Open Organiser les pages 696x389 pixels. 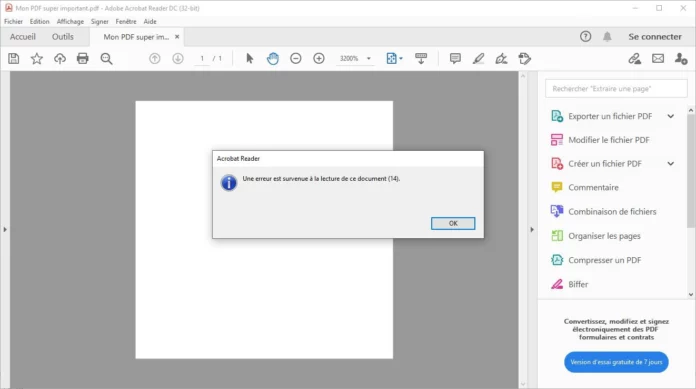(604, 236)
